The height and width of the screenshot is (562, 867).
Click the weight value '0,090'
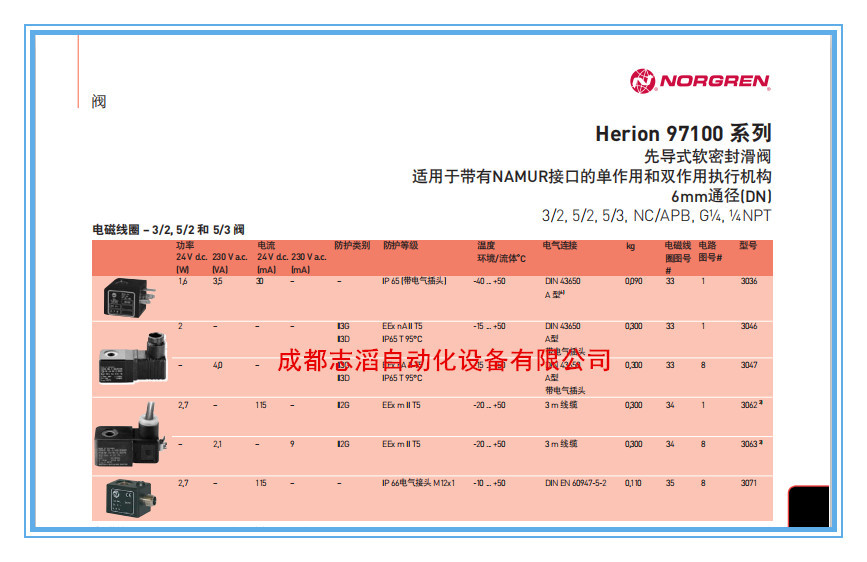pyautogui.click(x=634, y=281)
